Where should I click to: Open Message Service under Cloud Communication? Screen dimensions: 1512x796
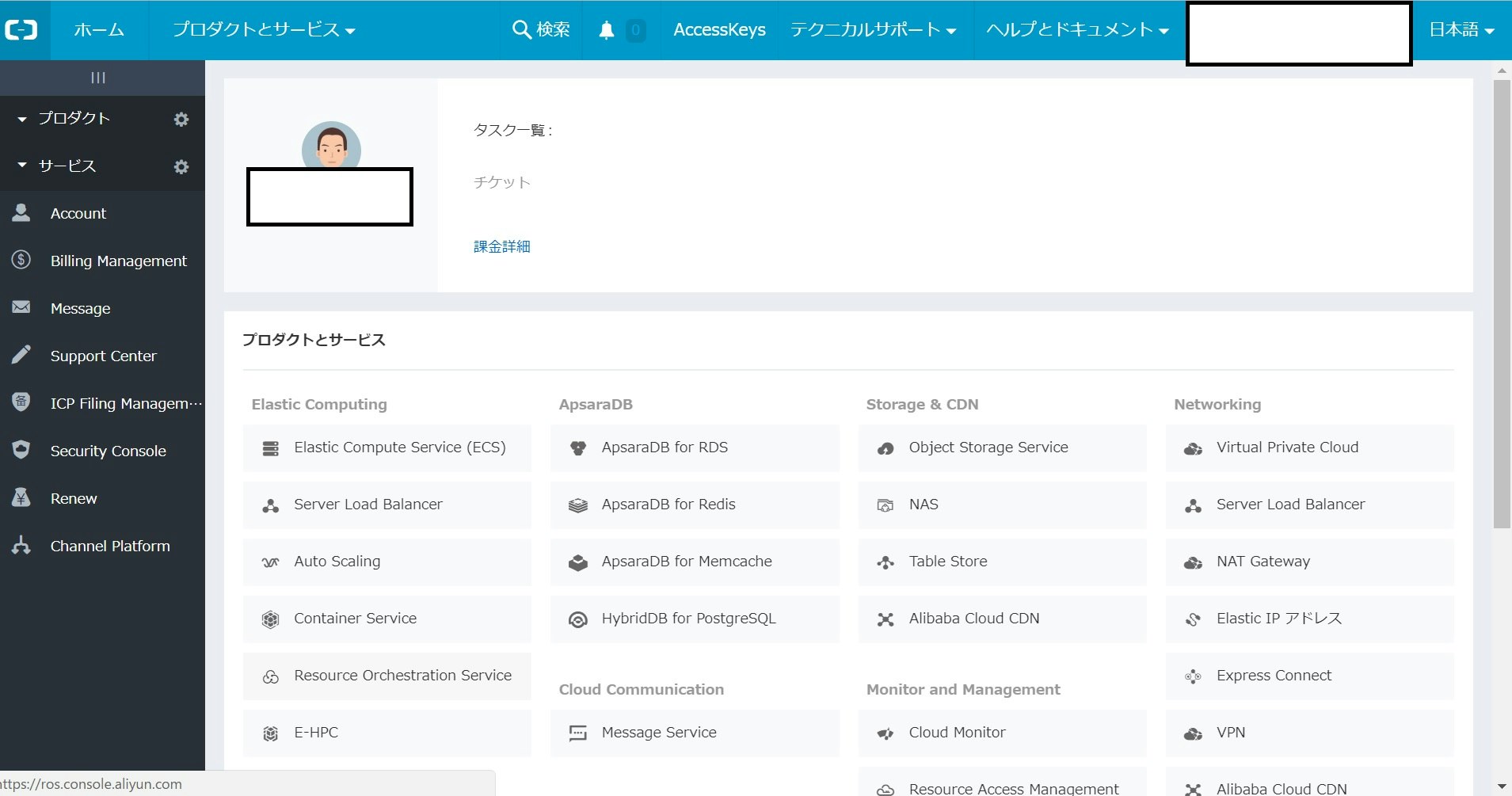click(695, 733)
